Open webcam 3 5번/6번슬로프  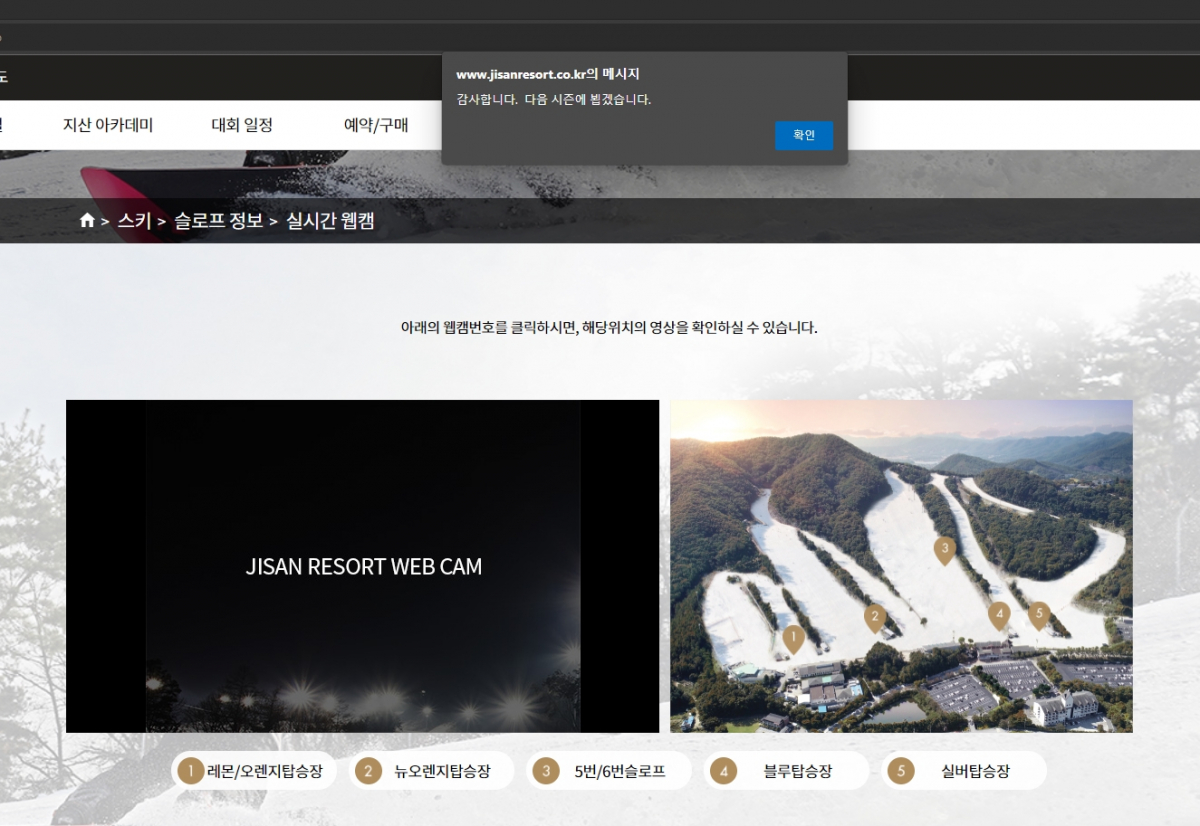[x=609, y=771]
